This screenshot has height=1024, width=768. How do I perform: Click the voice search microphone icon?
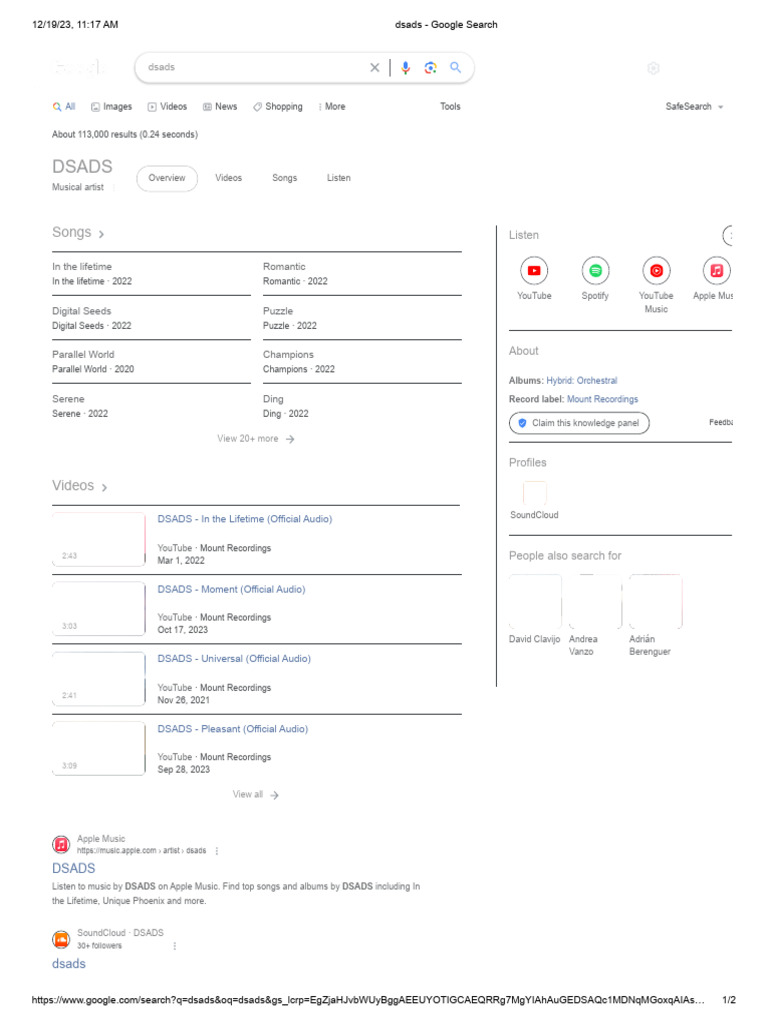click(405, 68)
